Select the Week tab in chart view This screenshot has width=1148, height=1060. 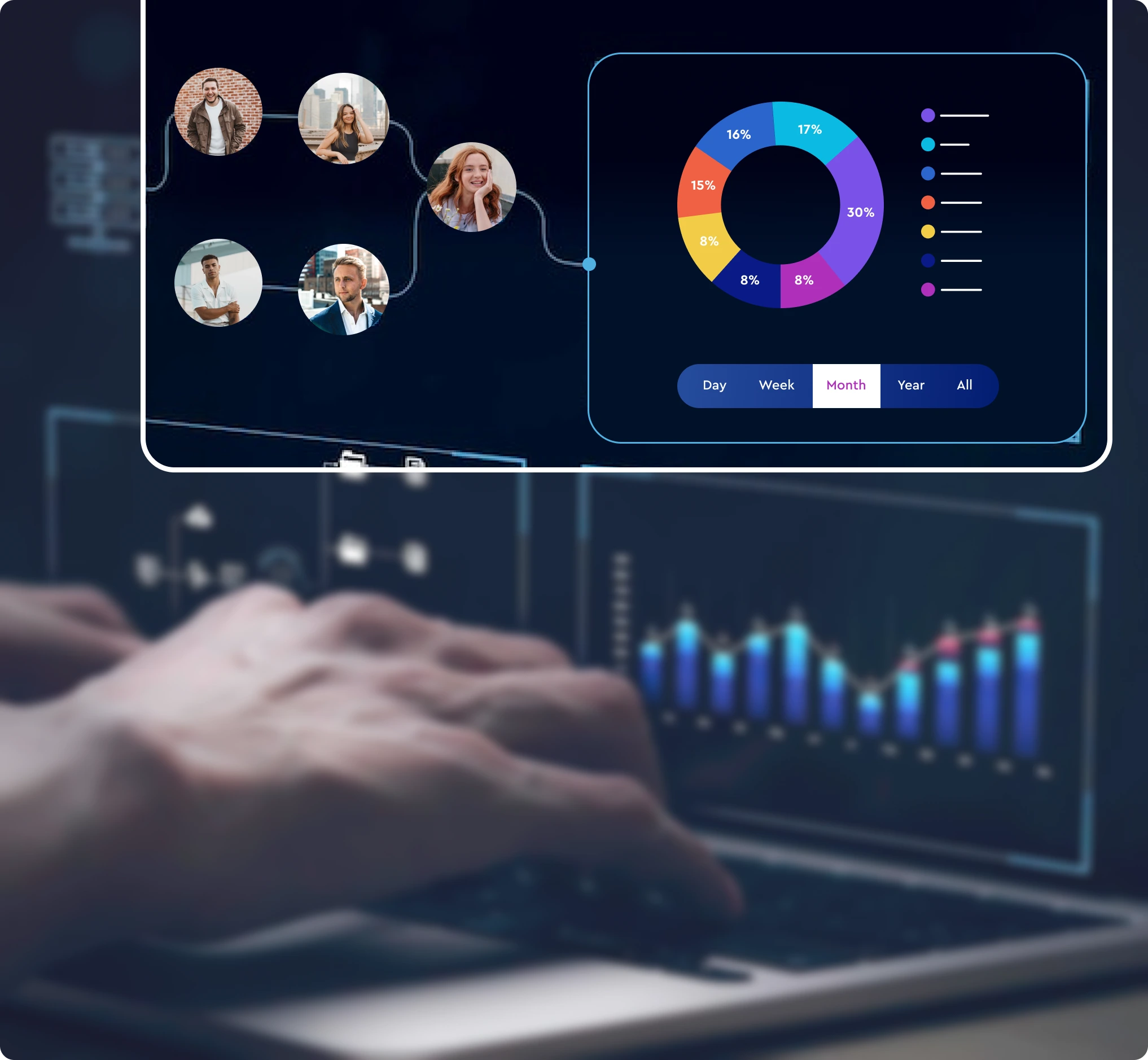pos(777,385)
